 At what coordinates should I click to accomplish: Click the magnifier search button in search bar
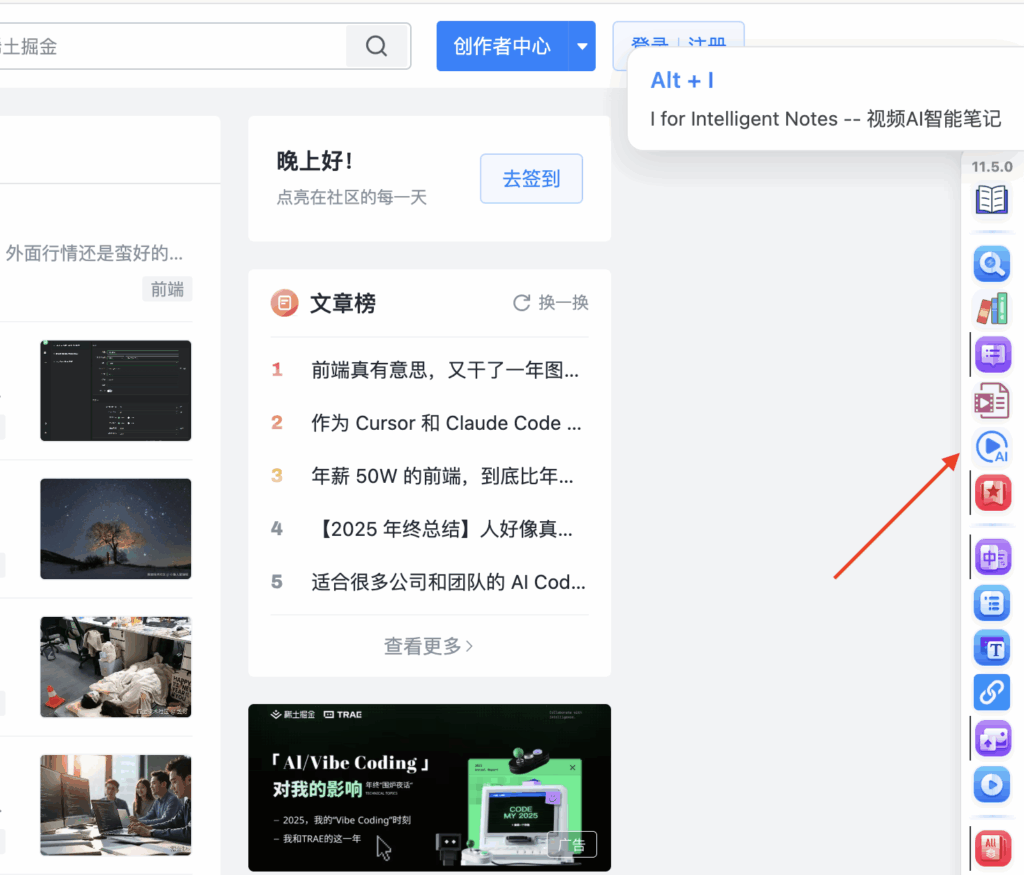point(377,46)
